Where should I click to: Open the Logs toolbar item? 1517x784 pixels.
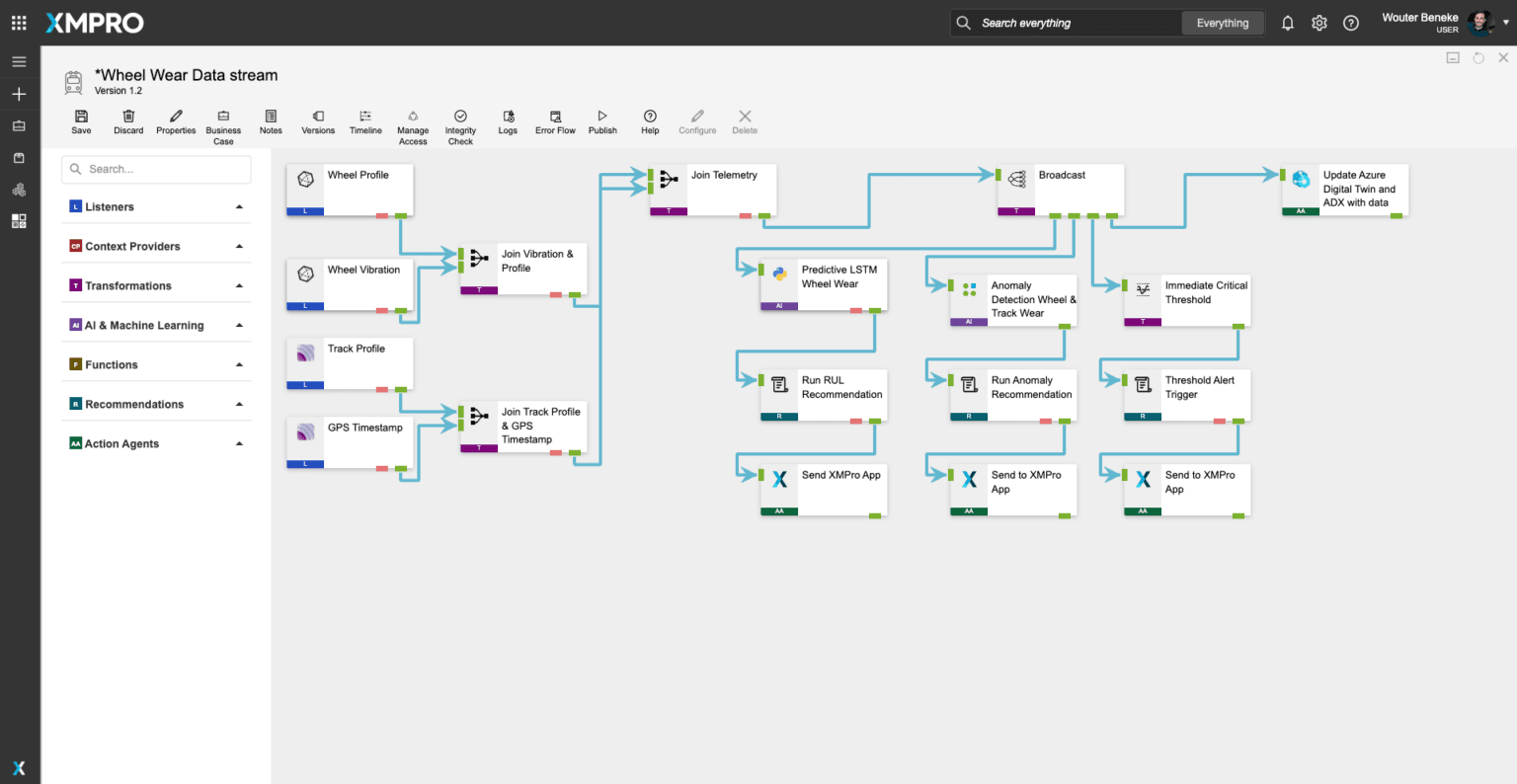coord(508,117)
